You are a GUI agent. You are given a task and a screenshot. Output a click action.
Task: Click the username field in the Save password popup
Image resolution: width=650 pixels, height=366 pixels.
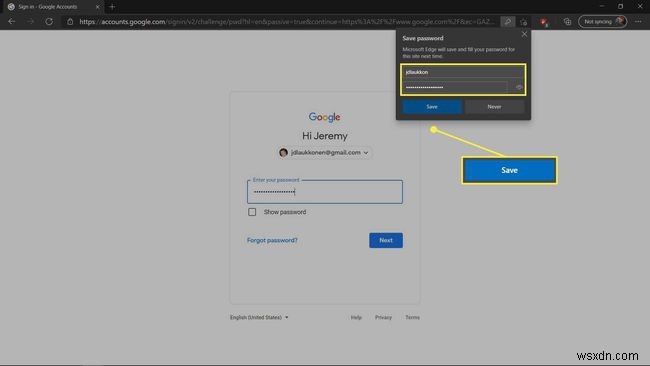click(x=463, y=72)
